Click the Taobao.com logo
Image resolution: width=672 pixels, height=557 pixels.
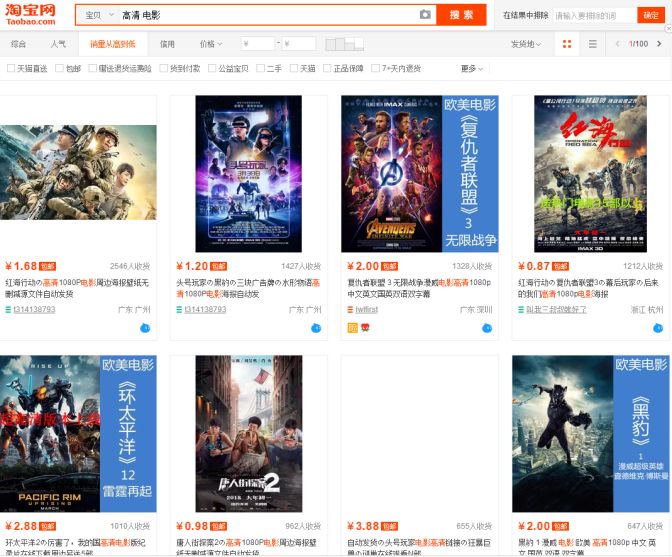30,15
